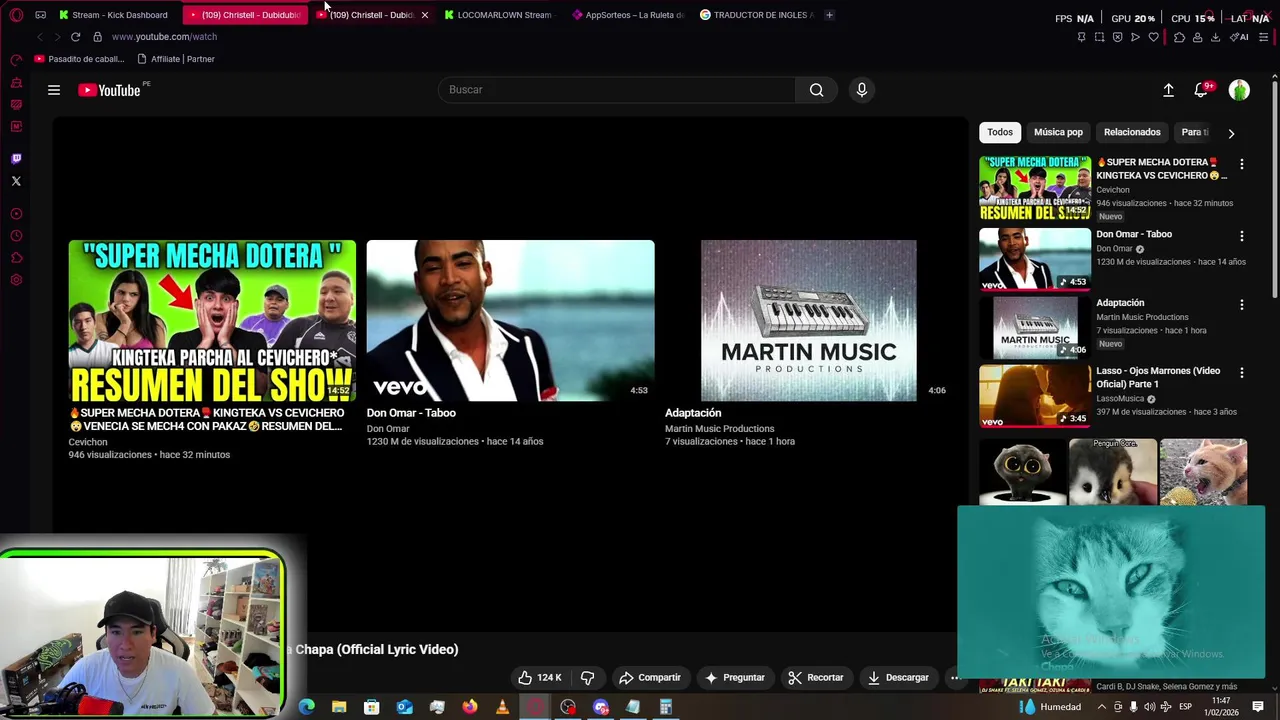Open the browser easy setup menu
Image resolution: width=1280 pixels, height=720 pixels.
(x=1264, y=37)
